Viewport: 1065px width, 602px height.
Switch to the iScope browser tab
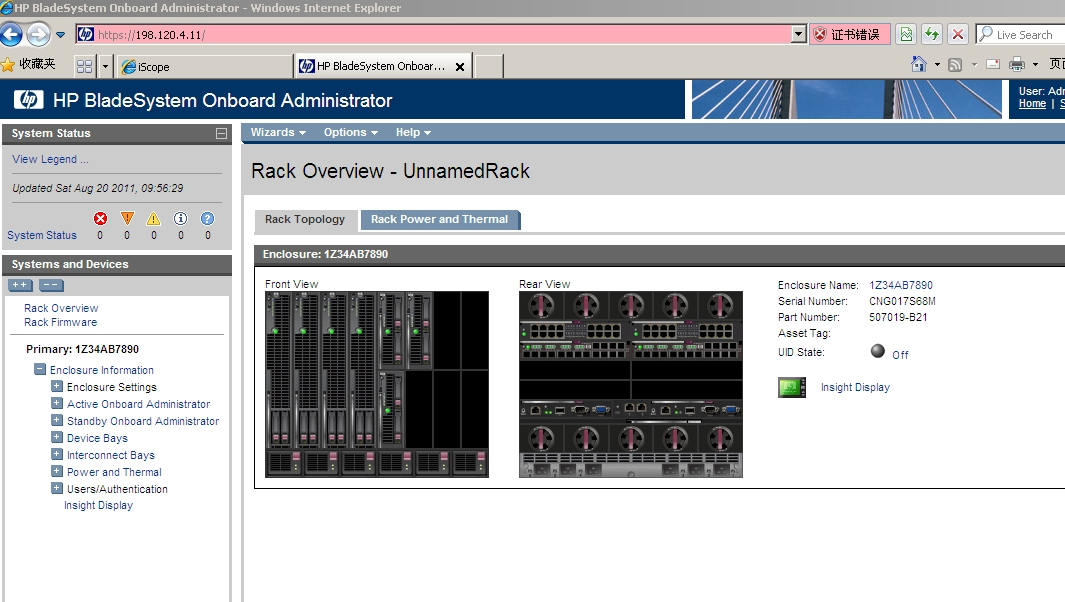coord(204,67)
